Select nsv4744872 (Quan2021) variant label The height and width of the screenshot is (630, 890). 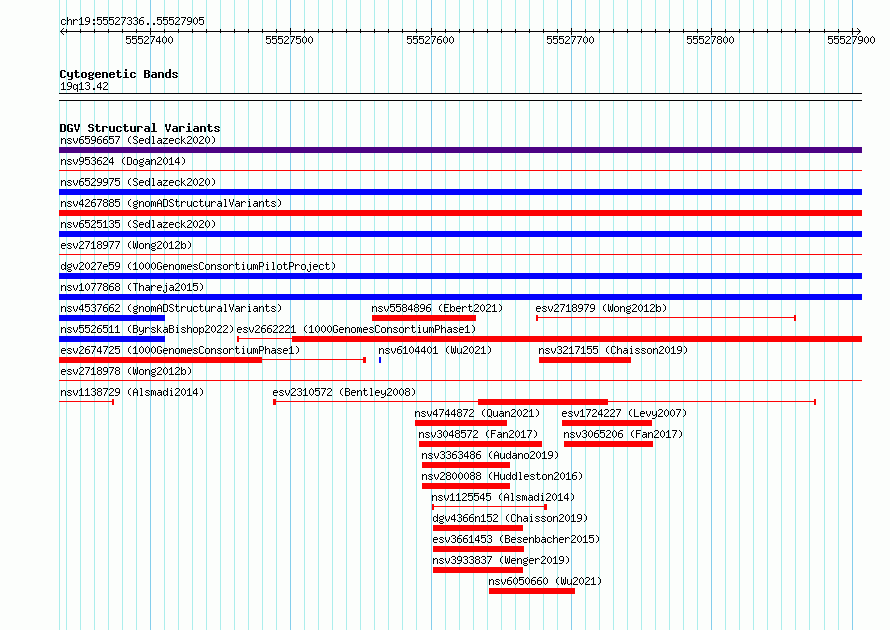477,413
